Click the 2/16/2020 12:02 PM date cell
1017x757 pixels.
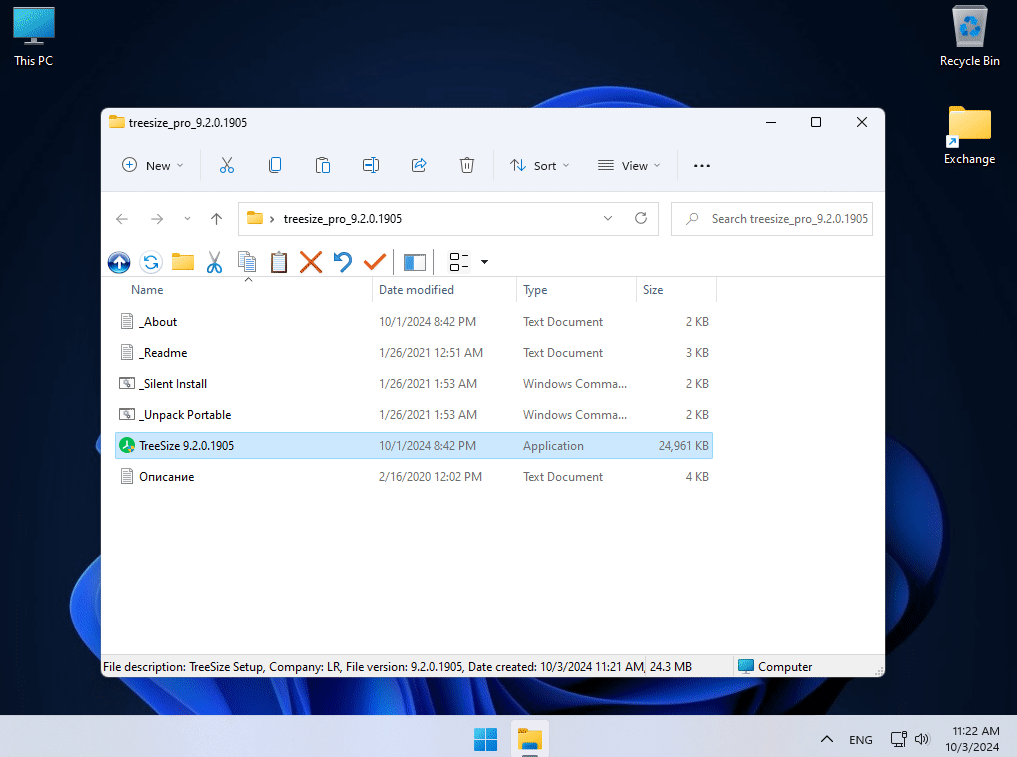[430, 477]
